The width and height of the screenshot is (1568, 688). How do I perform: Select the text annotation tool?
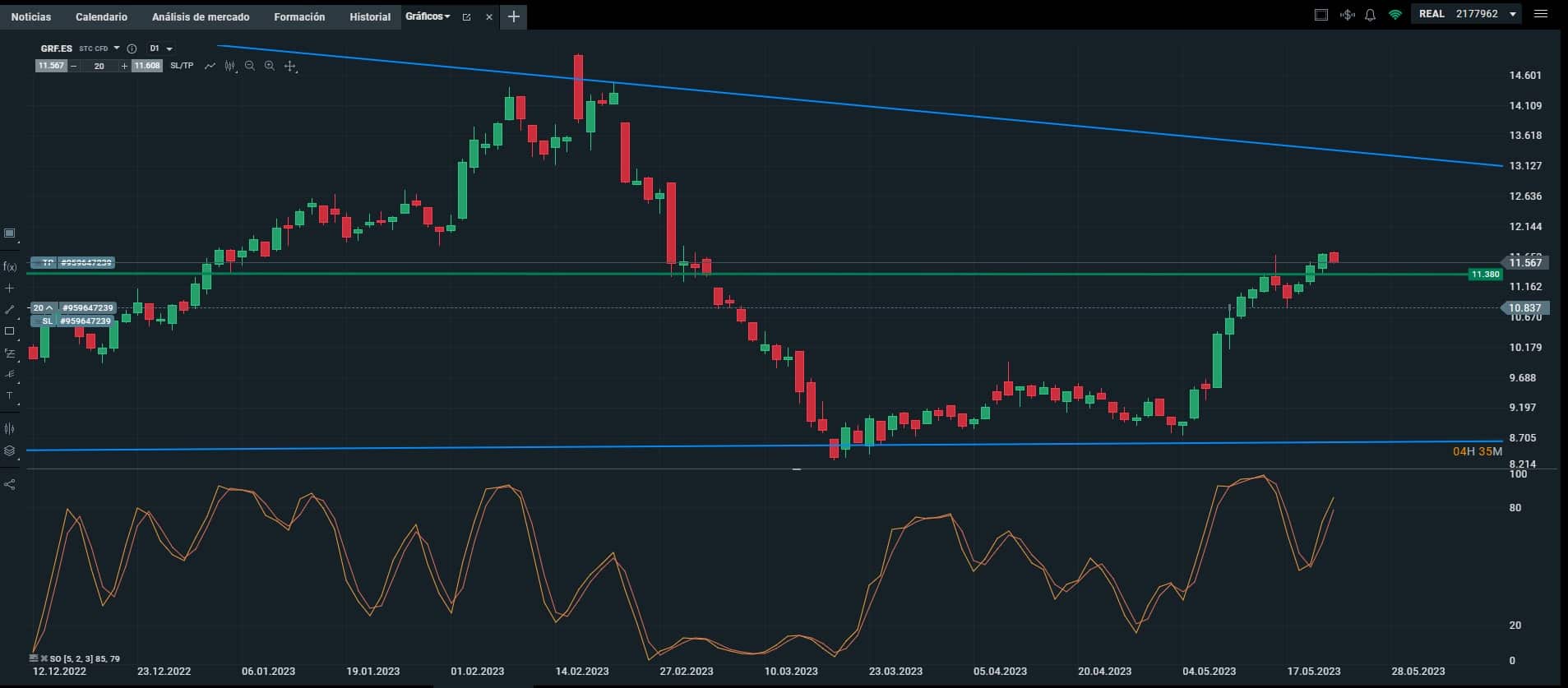pos(10,396)
